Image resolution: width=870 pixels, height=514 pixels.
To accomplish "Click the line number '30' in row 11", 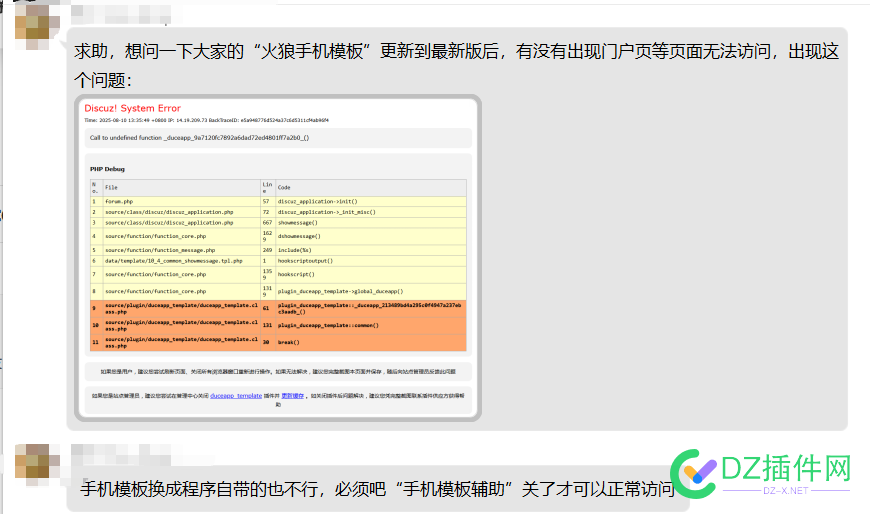I will 268,342.
